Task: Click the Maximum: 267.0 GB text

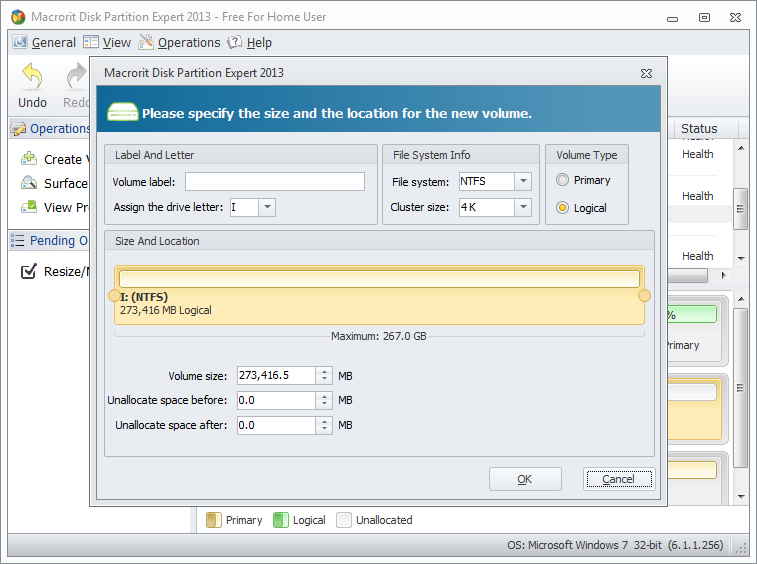Action: pyautogui.click(x=379, y=336)
